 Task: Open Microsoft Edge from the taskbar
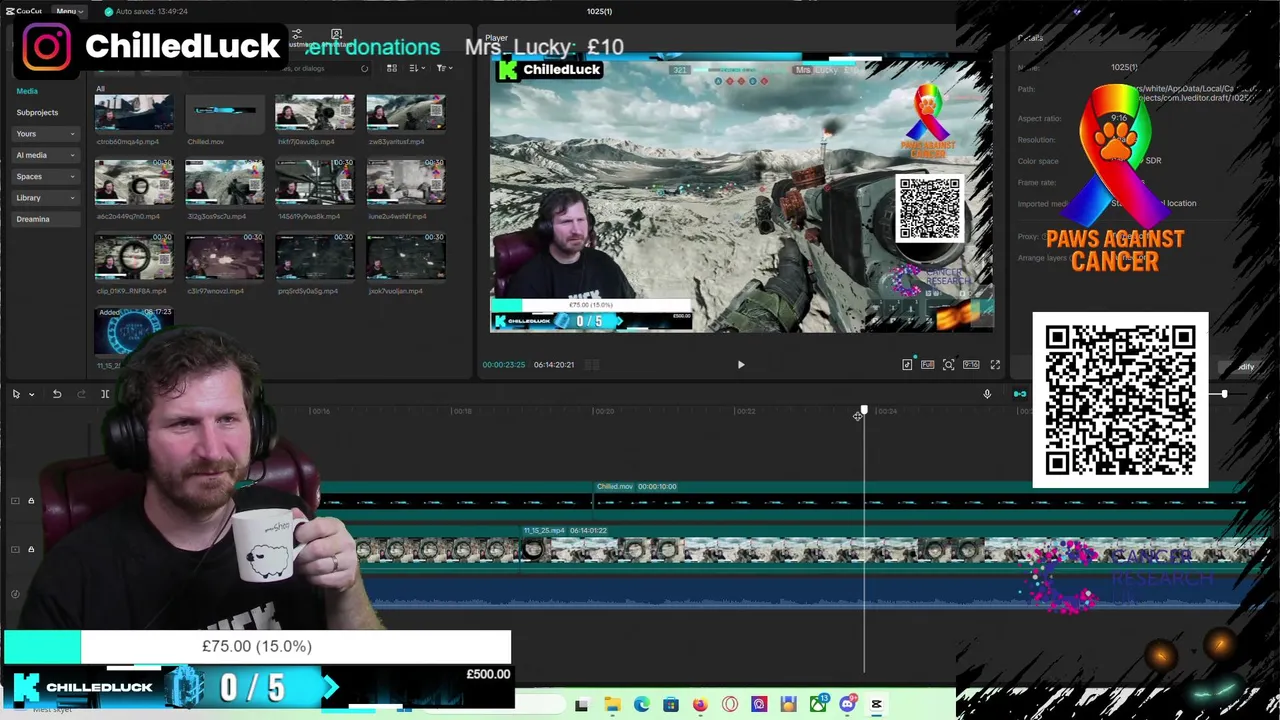641,705
